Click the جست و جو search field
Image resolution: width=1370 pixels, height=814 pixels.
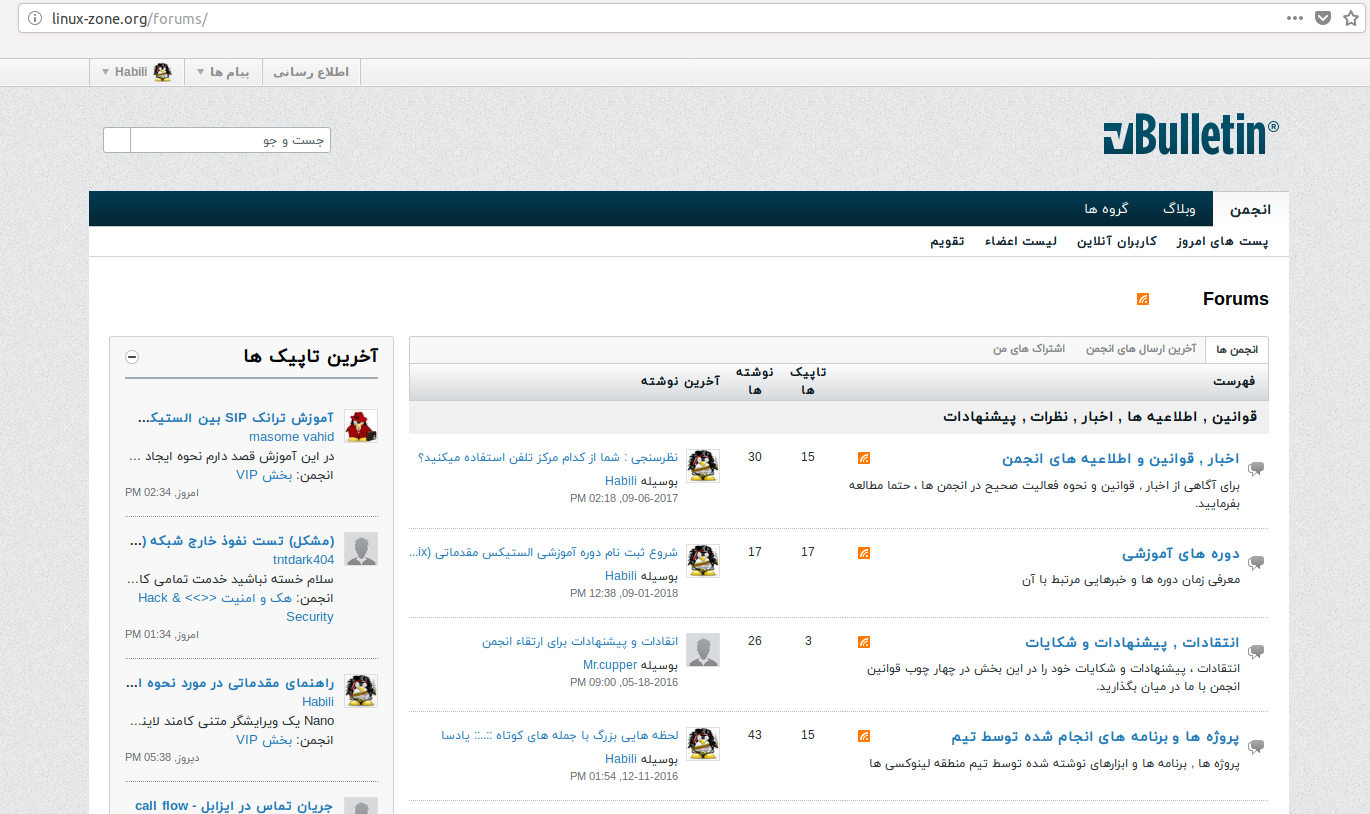pos(229,140)
